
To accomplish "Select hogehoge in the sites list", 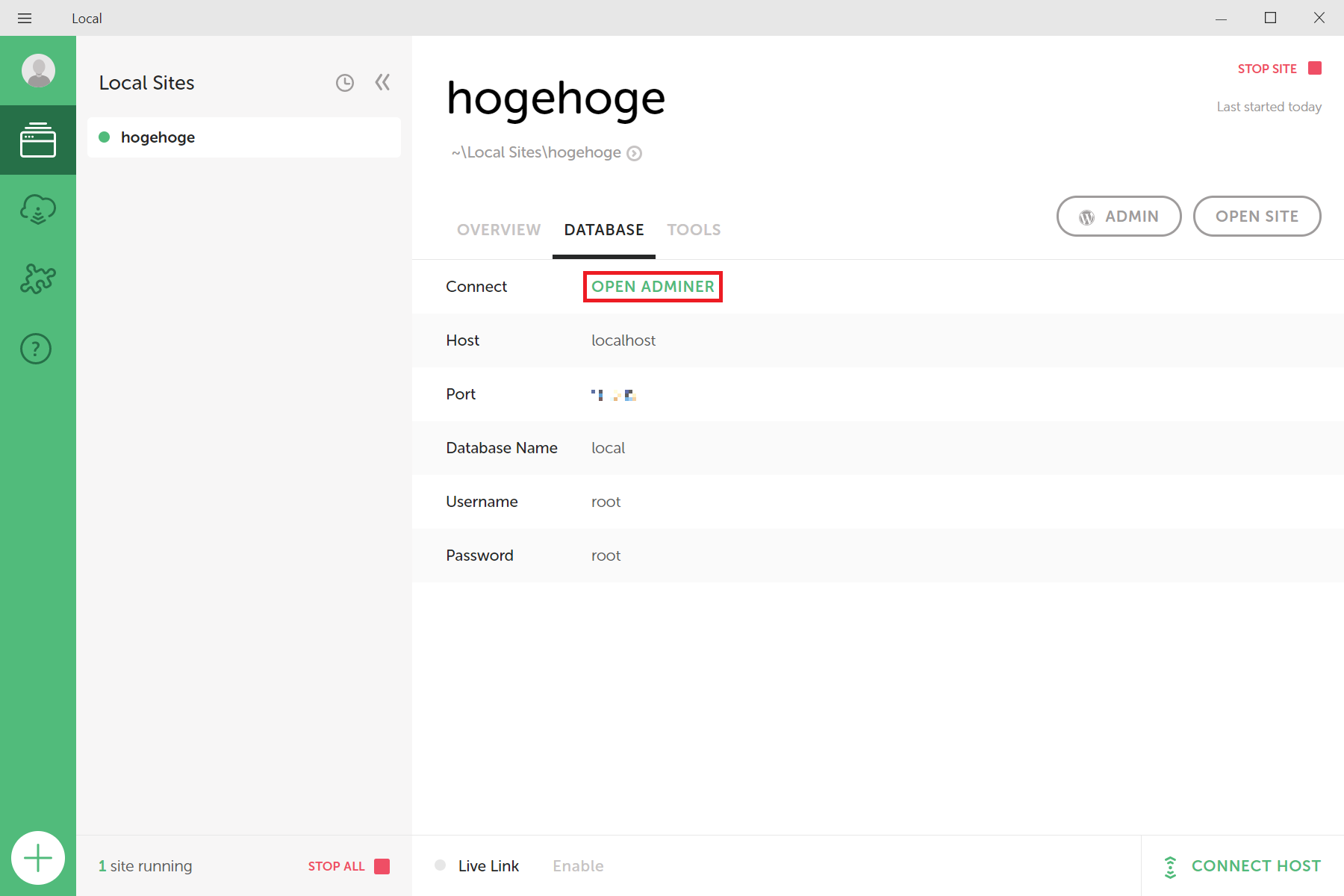I will point(244,137).
